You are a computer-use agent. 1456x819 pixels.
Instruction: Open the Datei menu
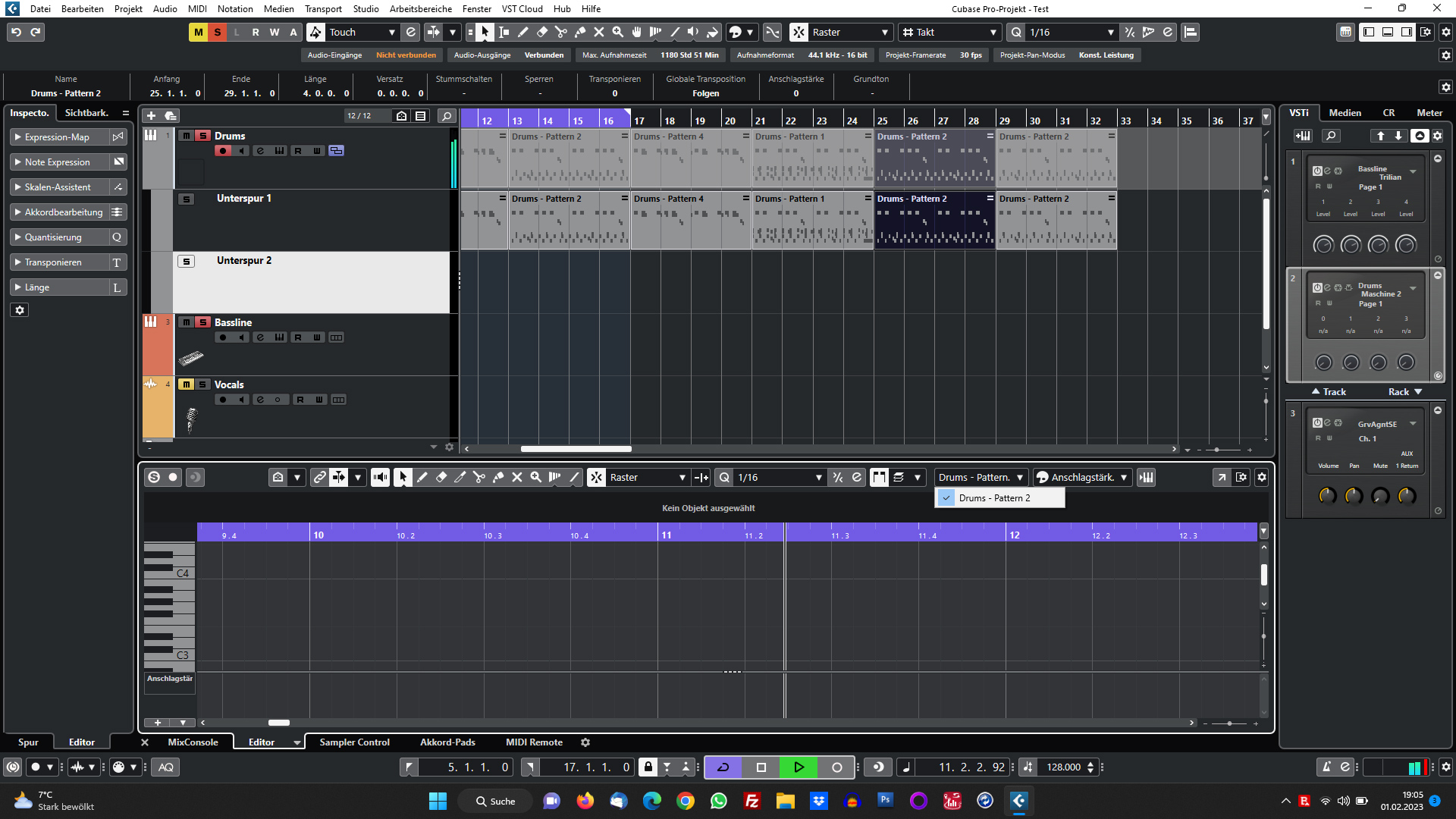click(x=40, y=9)
